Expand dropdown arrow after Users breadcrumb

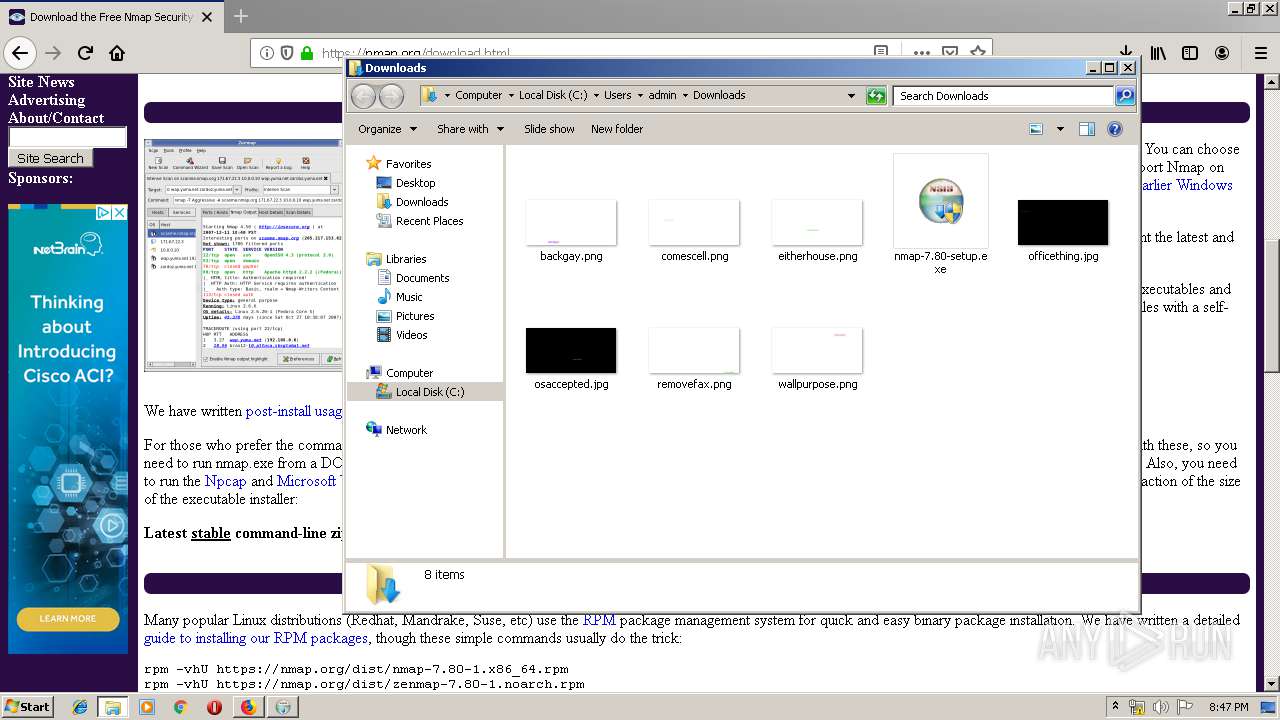[x=639, y=96]
